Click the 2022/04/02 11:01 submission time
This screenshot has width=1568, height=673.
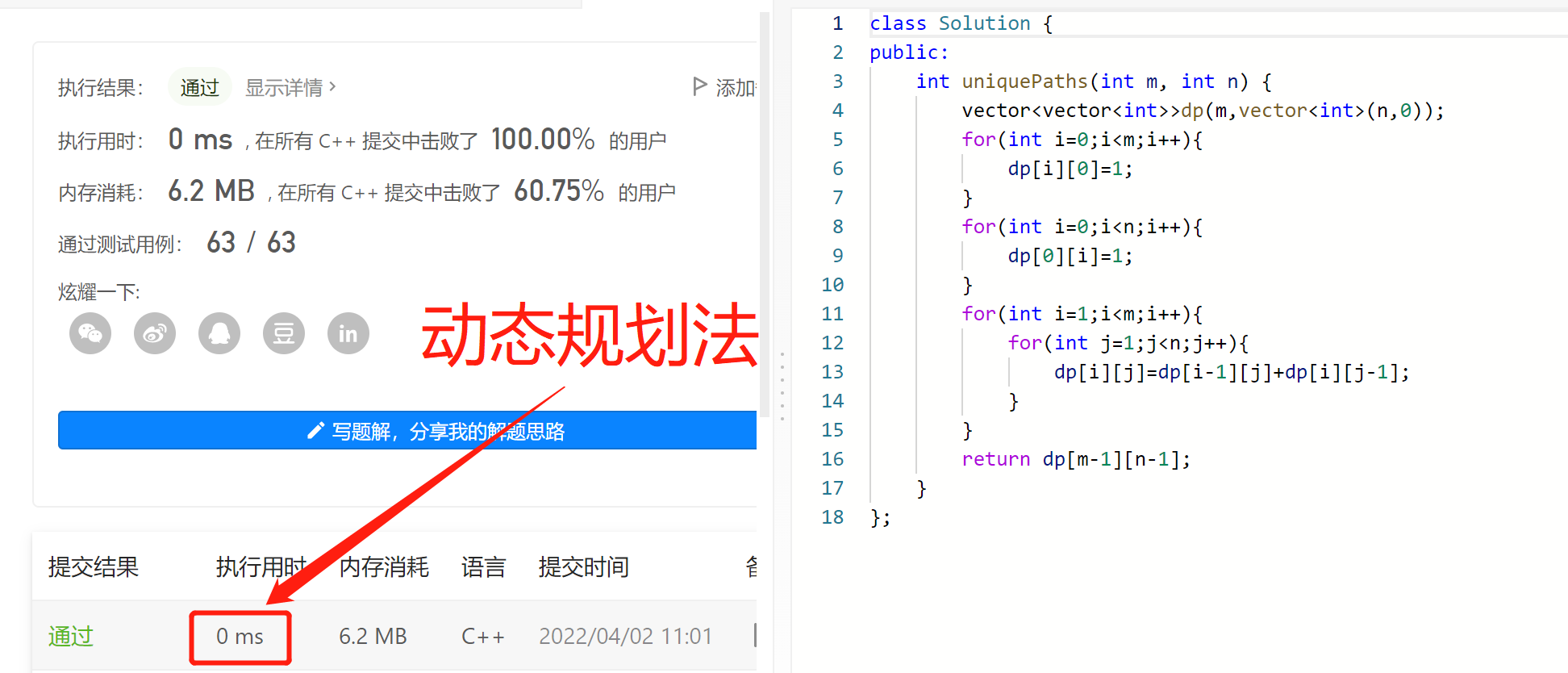625,637
